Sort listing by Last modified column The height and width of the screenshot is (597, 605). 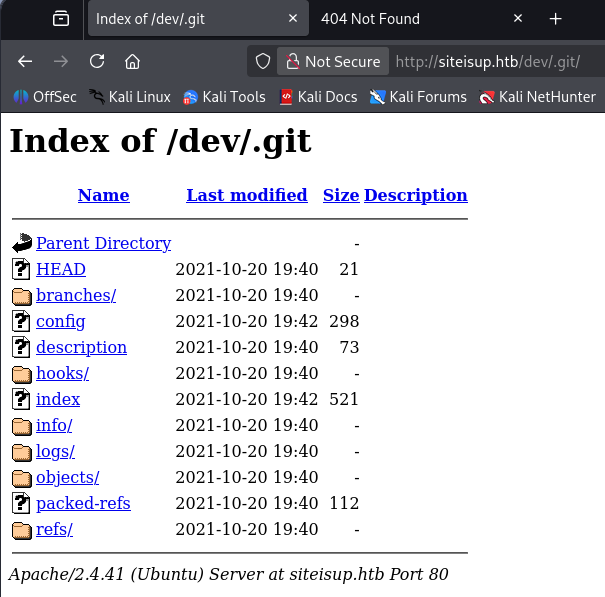click(246, 195)
